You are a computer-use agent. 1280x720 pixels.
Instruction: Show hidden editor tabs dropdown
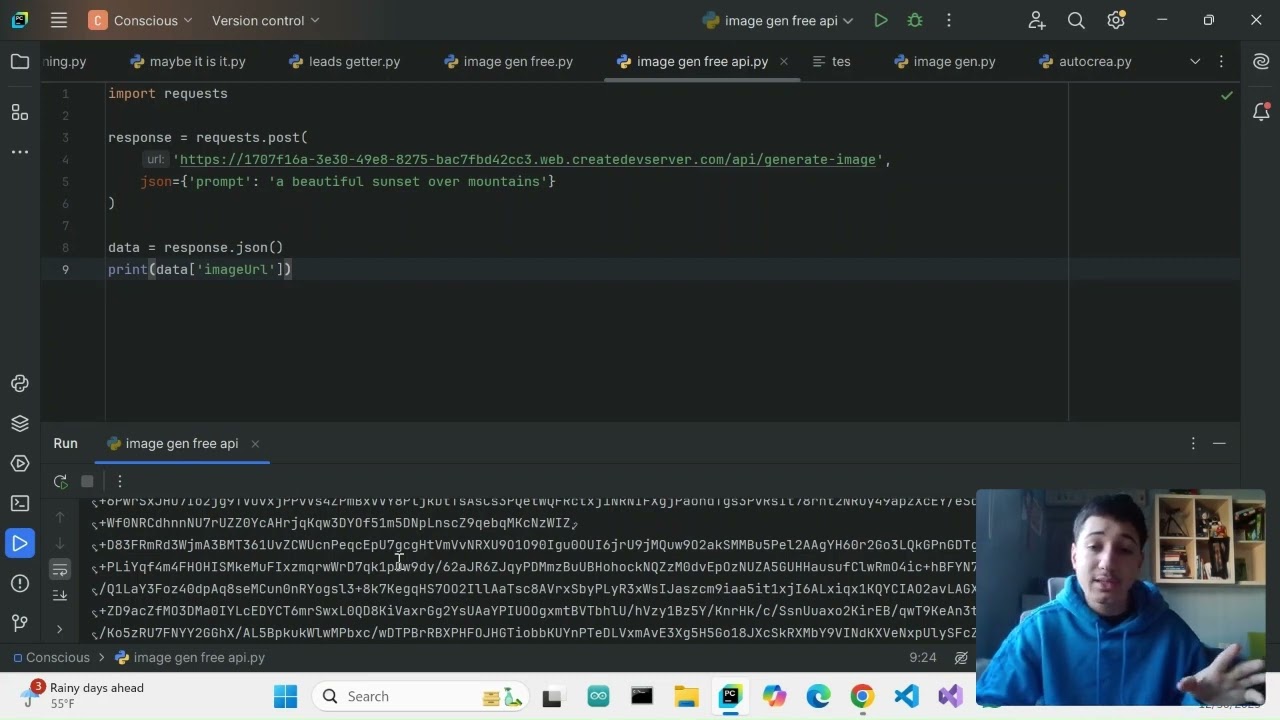click(x=1195, y=62)
